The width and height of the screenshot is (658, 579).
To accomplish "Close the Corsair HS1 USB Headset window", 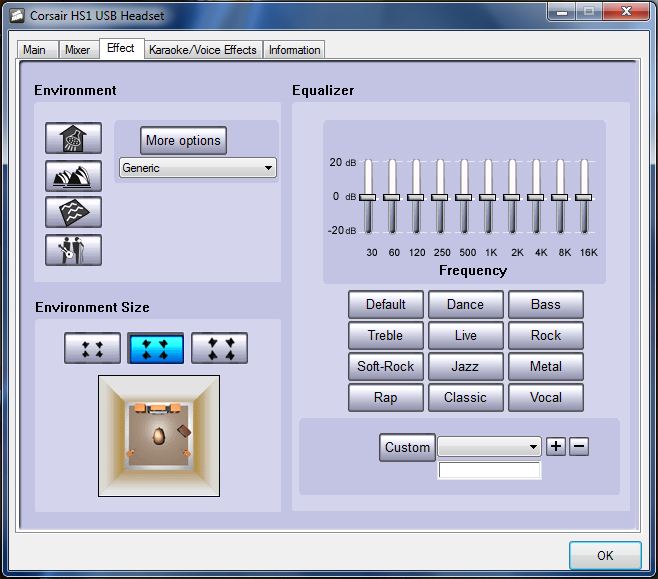I will pyautogui.click(x=626, y=11).
